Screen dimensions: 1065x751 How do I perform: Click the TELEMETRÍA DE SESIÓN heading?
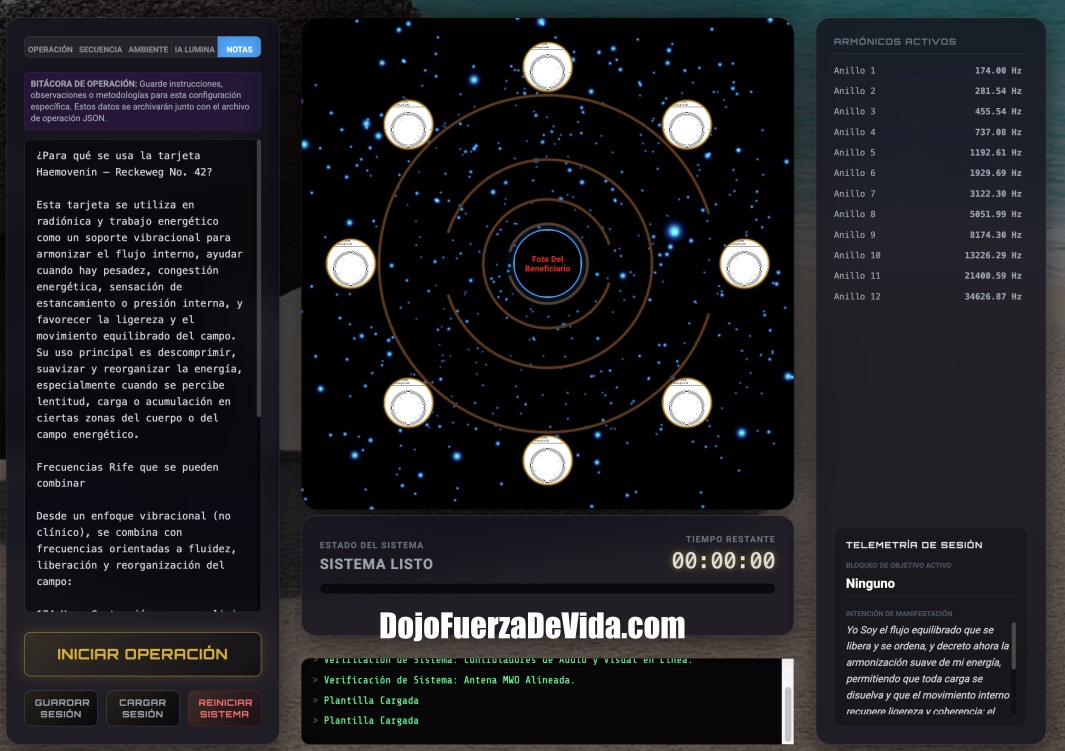pos(914,545)
